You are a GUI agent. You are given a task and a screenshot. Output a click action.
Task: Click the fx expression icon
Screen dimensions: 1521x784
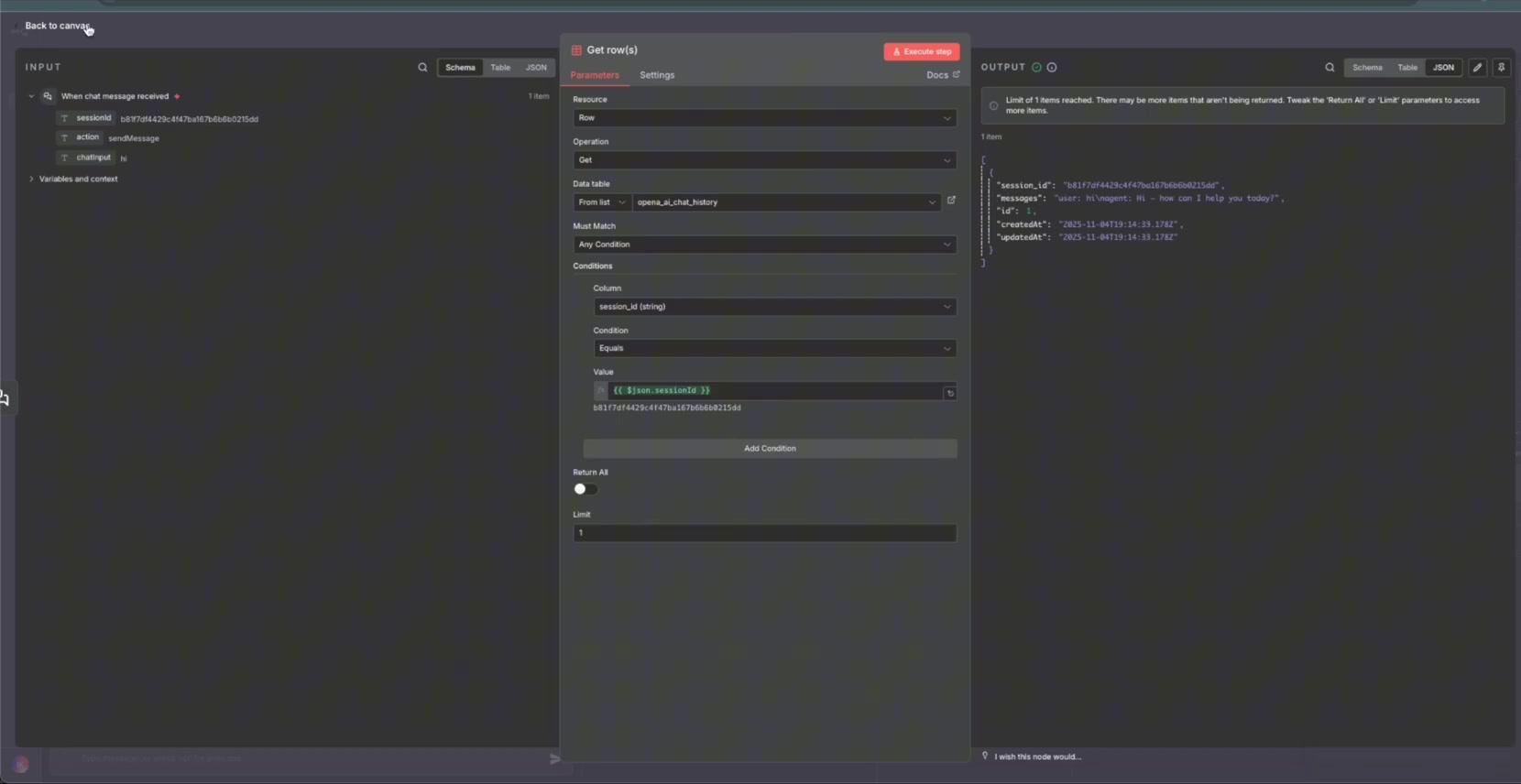click(601, 391)
